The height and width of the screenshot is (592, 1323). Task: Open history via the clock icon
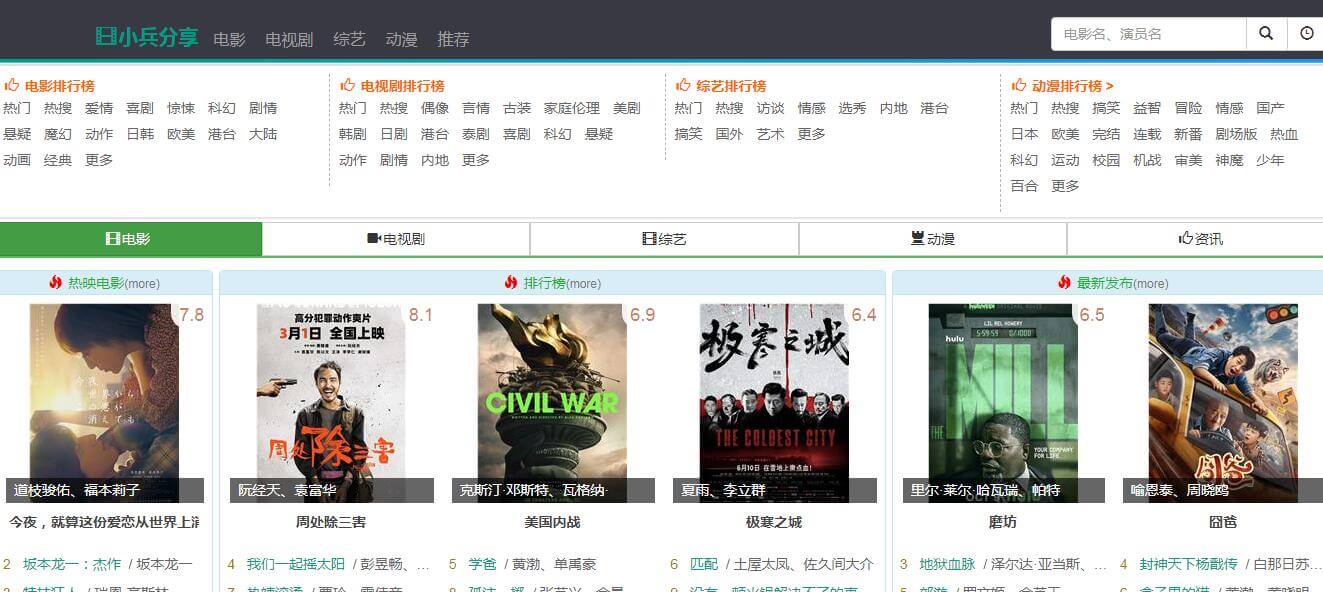[x=1306, y=34]
